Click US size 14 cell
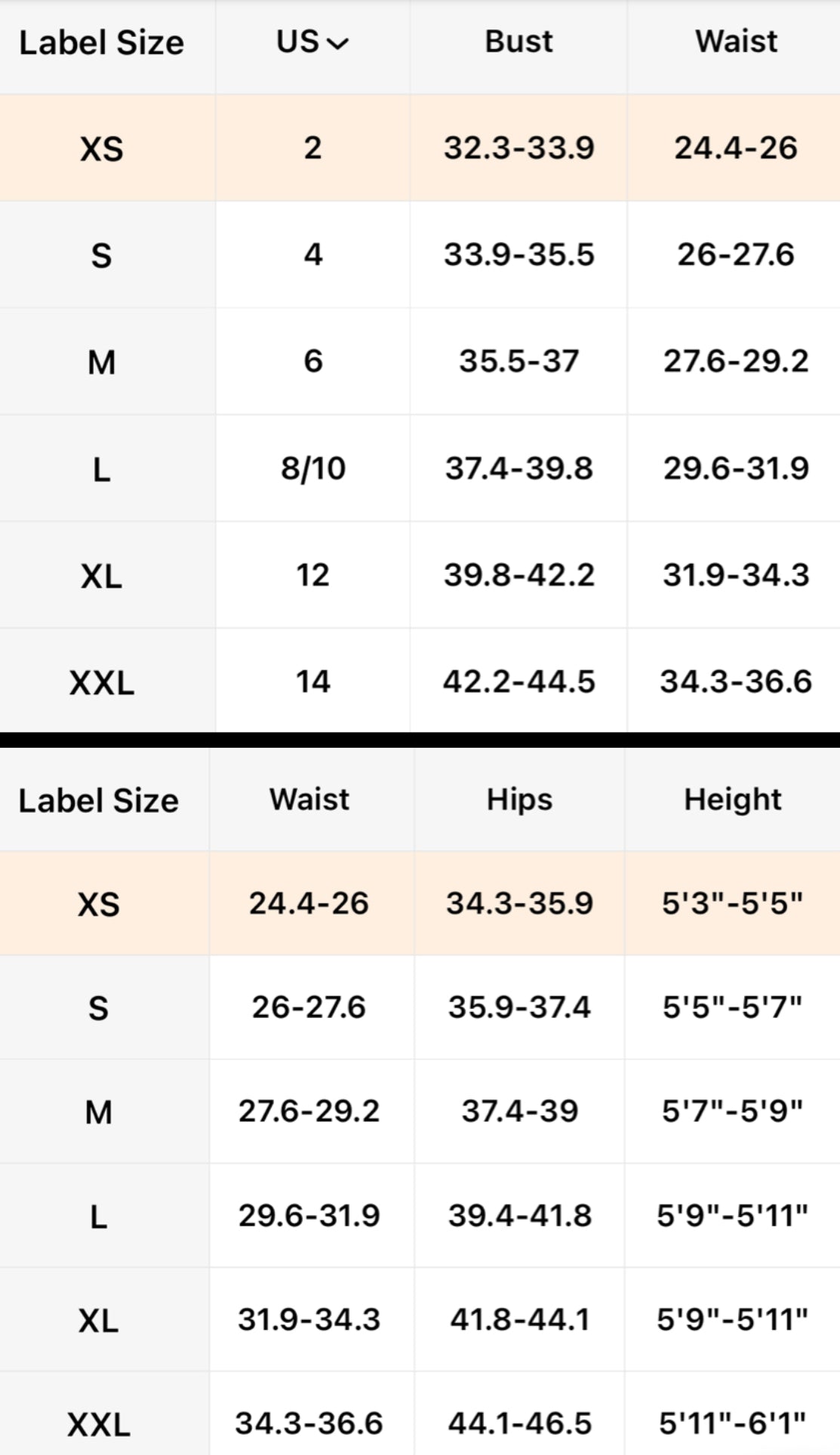 click(x=312, y=682)
